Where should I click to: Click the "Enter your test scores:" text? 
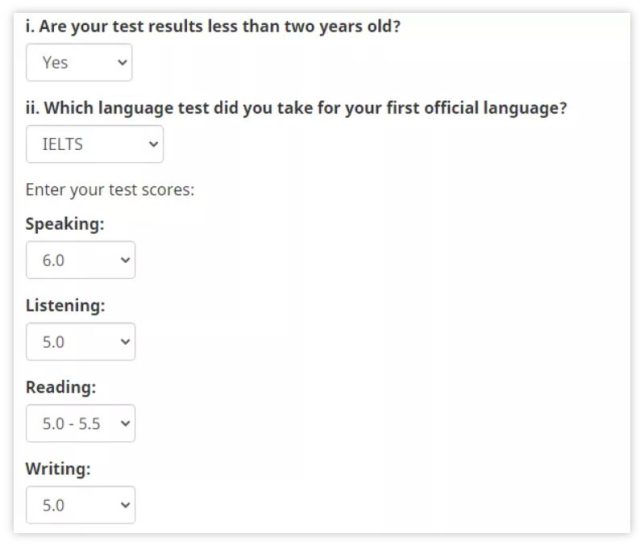[110, 188]
